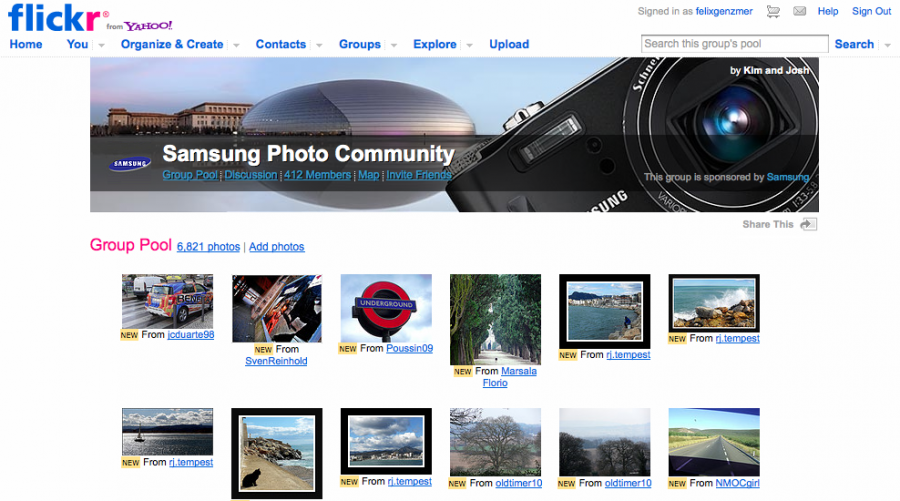The image size is (900, 501).
Task: Open the You menu item
Action: [x=77, y=44]
